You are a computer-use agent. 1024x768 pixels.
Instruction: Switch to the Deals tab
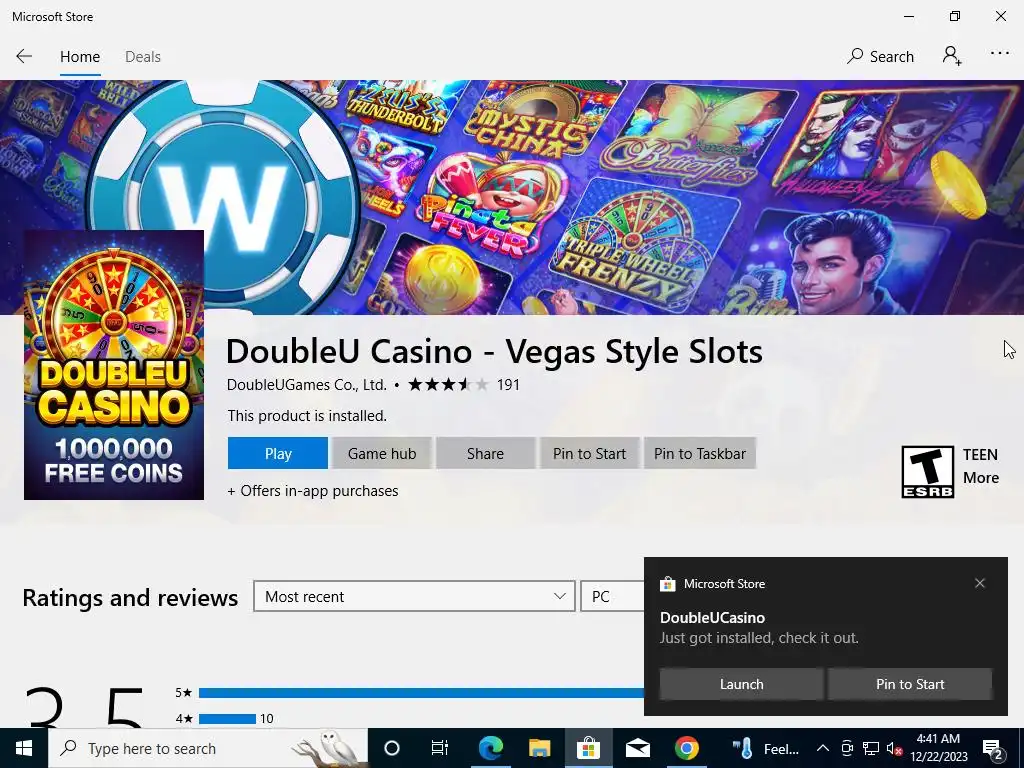(142, 57)
